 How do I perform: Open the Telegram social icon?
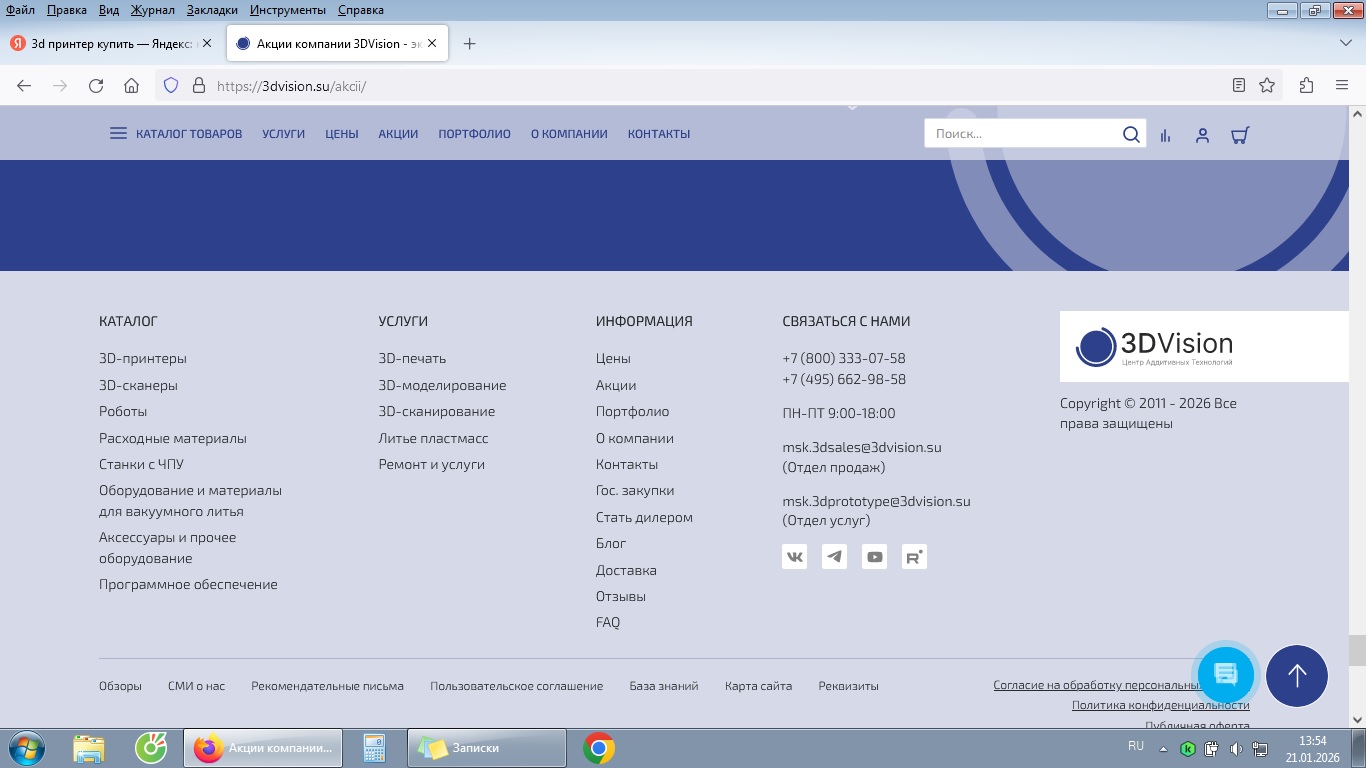(834, 557)
